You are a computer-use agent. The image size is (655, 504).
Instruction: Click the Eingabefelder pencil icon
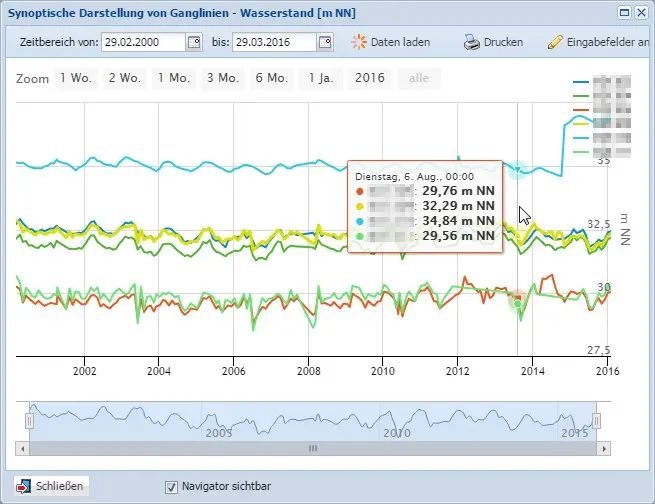(x=555, y=42)
